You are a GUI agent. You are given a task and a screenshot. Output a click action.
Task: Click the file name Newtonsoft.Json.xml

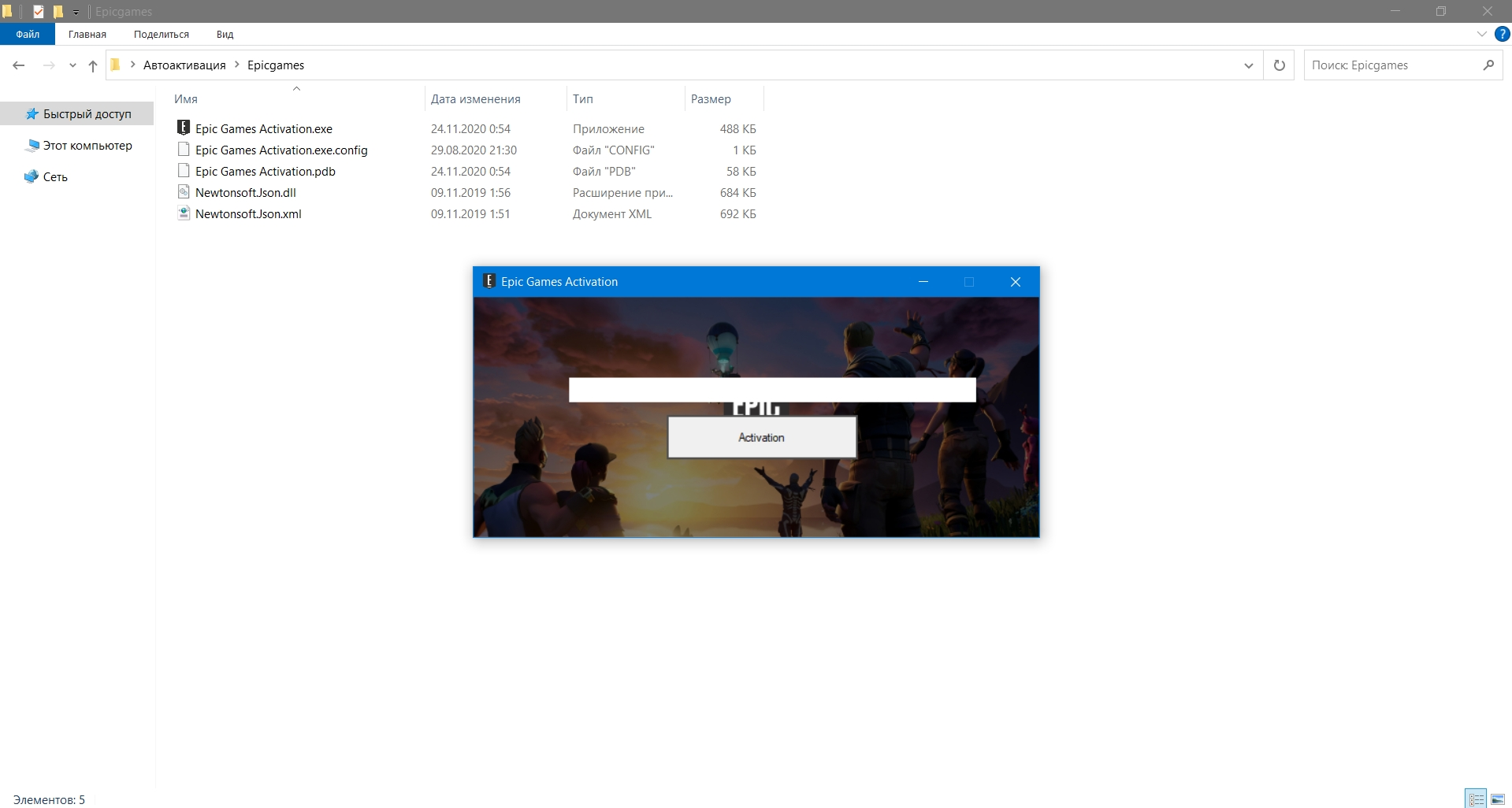click(x=248, y=214)
